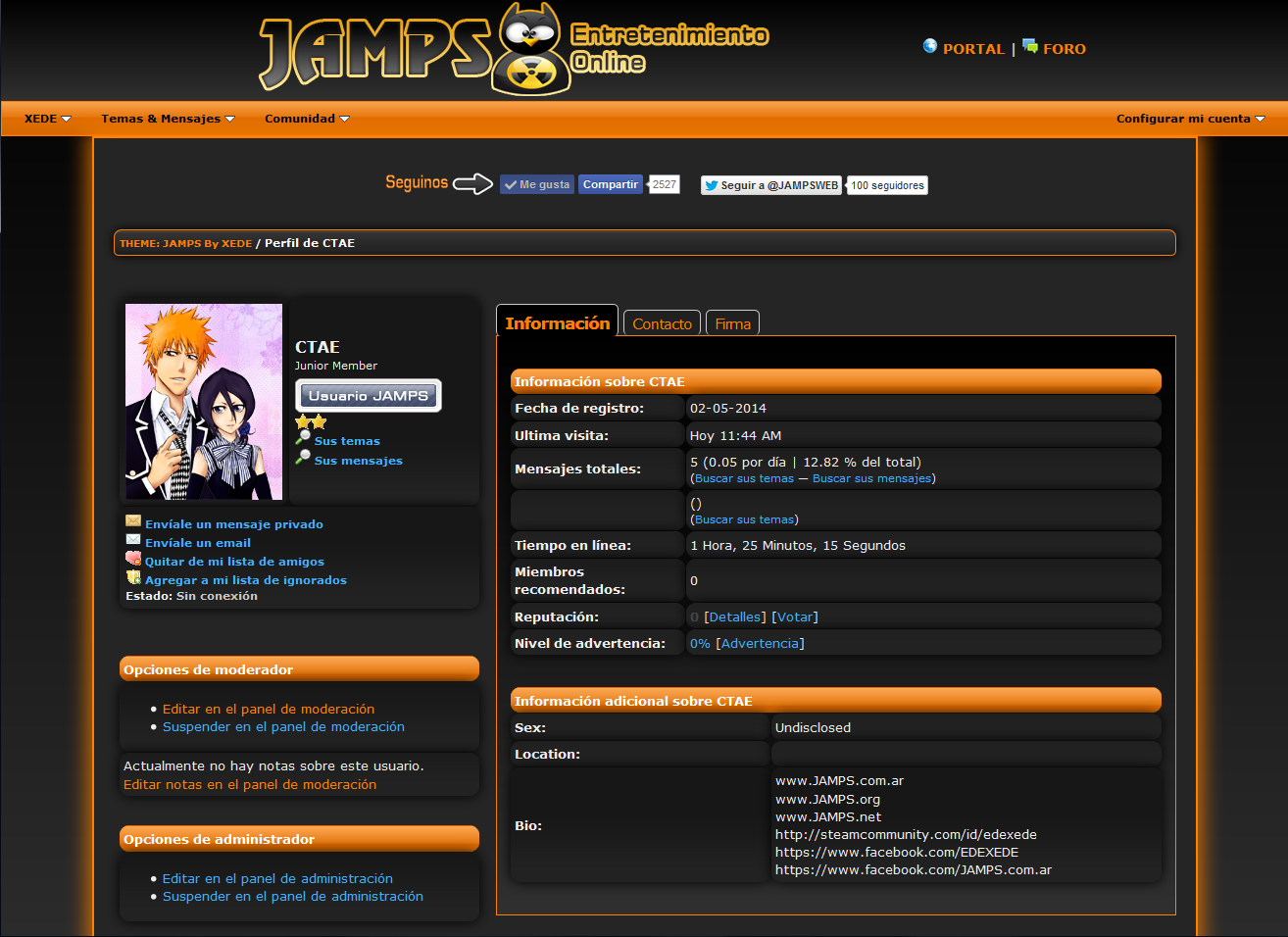Click CTAE's profile avatar image
1288x937 pixels.
(x=204, y=402)
